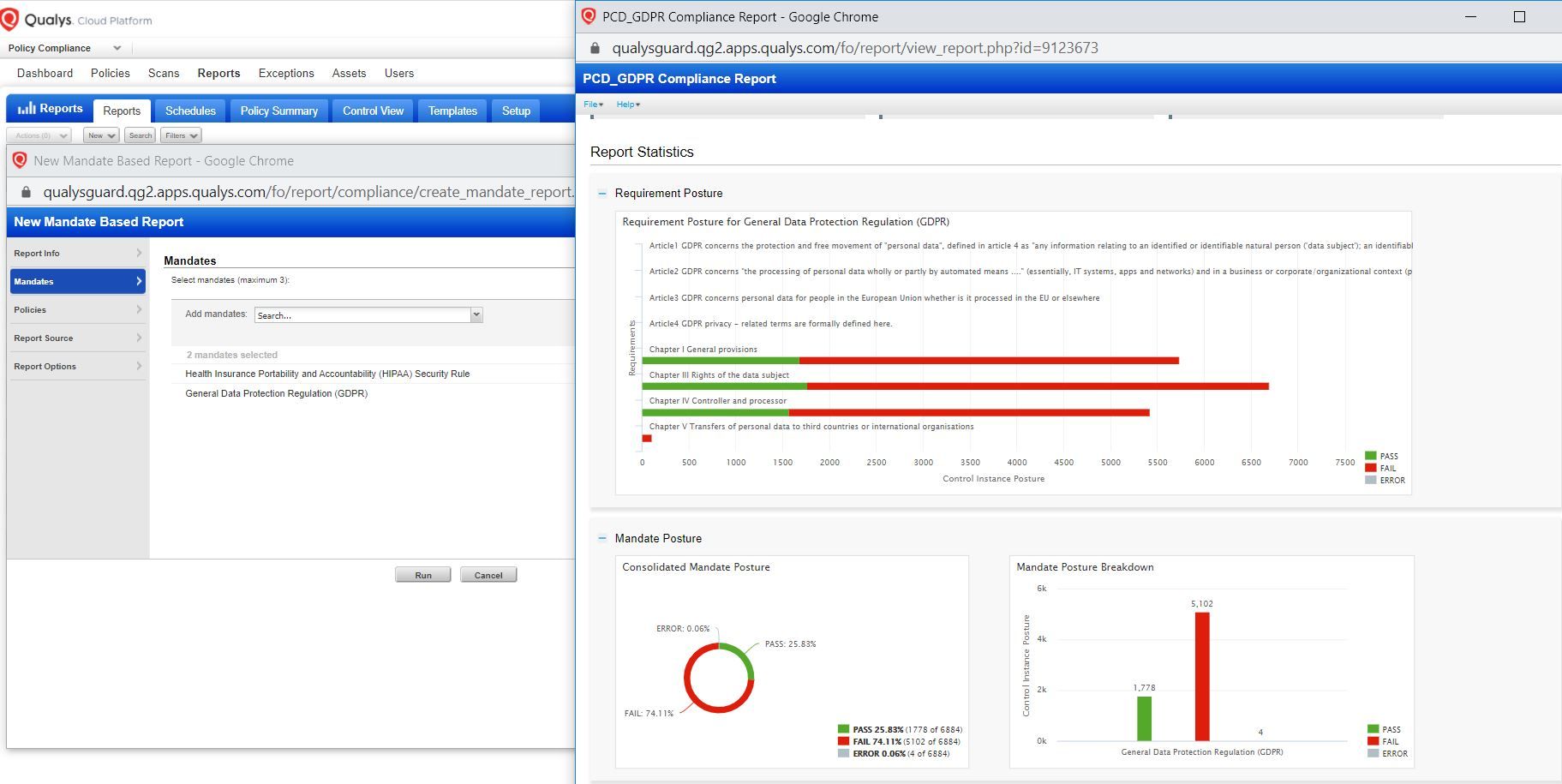Viewport: 1562px width, 784px height.
Task: Switch to the Policy Summary tab
Action: tap(278, 111)
